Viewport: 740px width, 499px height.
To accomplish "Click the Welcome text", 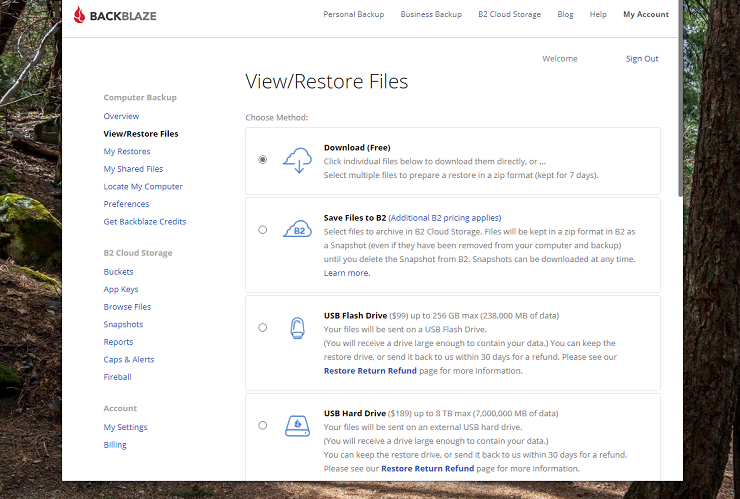I will point(560,59).
